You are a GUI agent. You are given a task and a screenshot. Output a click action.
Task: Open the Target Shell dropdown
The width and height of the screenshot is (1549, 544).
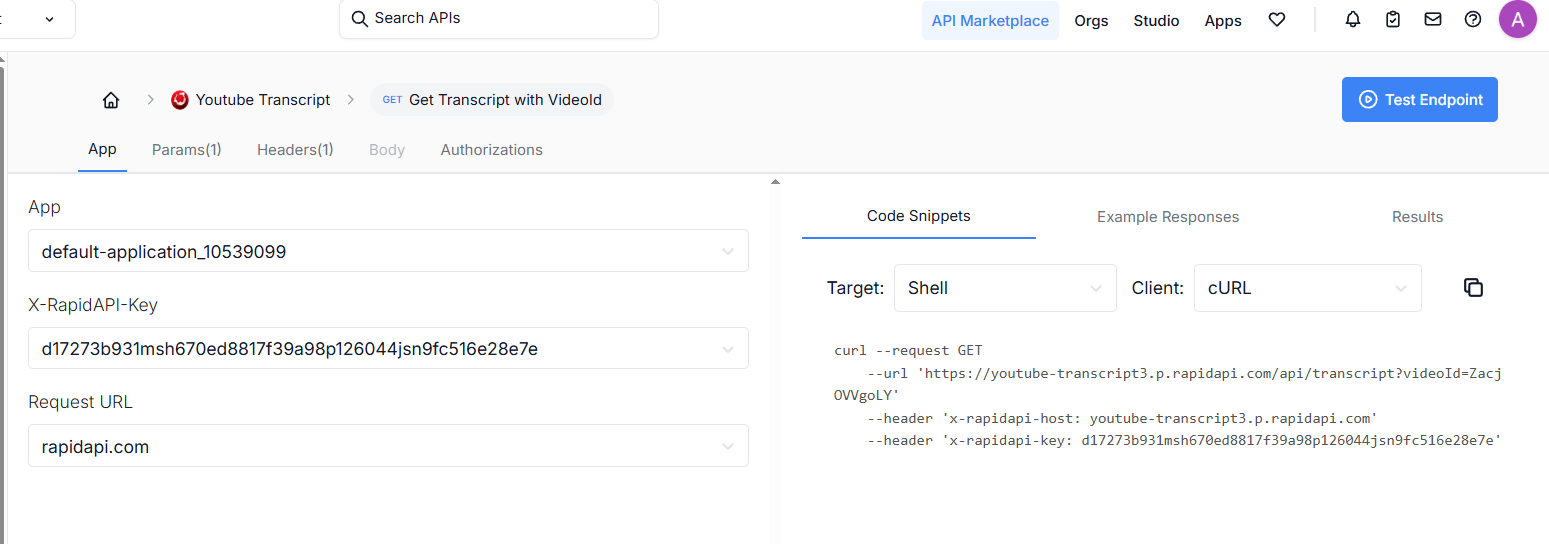pyautogui.click(x=1005, y=288)
